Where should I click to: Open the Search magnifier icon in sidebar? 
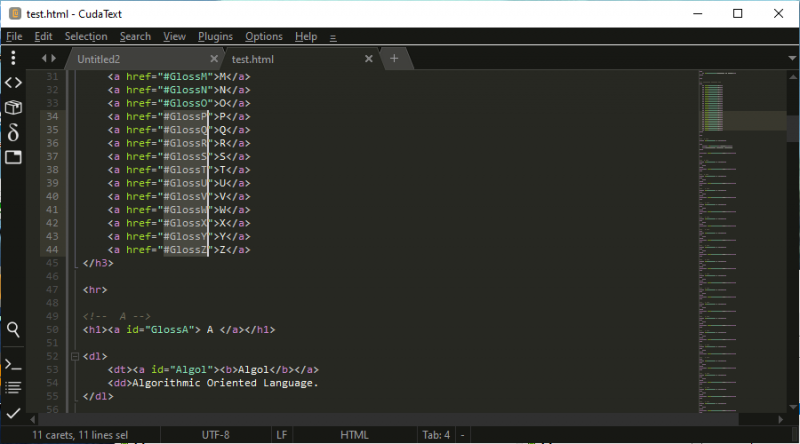(13, 330)
